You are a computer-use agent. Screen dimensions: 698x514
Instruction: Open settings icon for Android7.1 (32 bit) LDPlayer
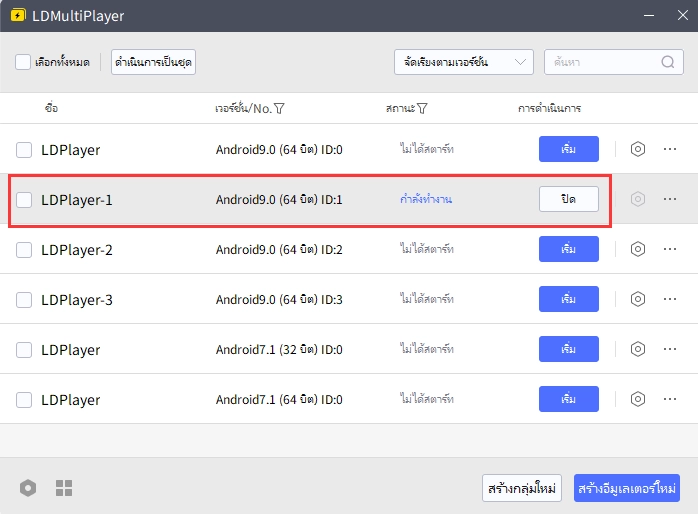637,349
